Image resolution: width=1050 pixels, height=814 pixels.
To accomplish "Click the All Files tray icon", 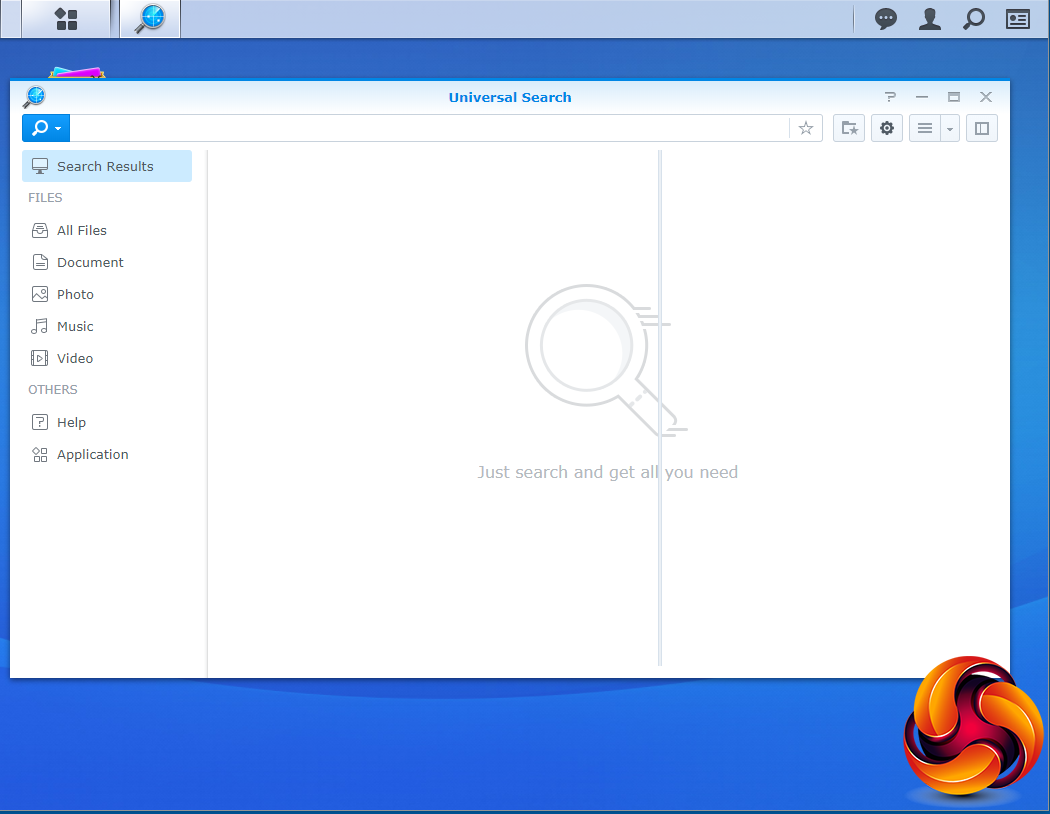I will [40, 230].
